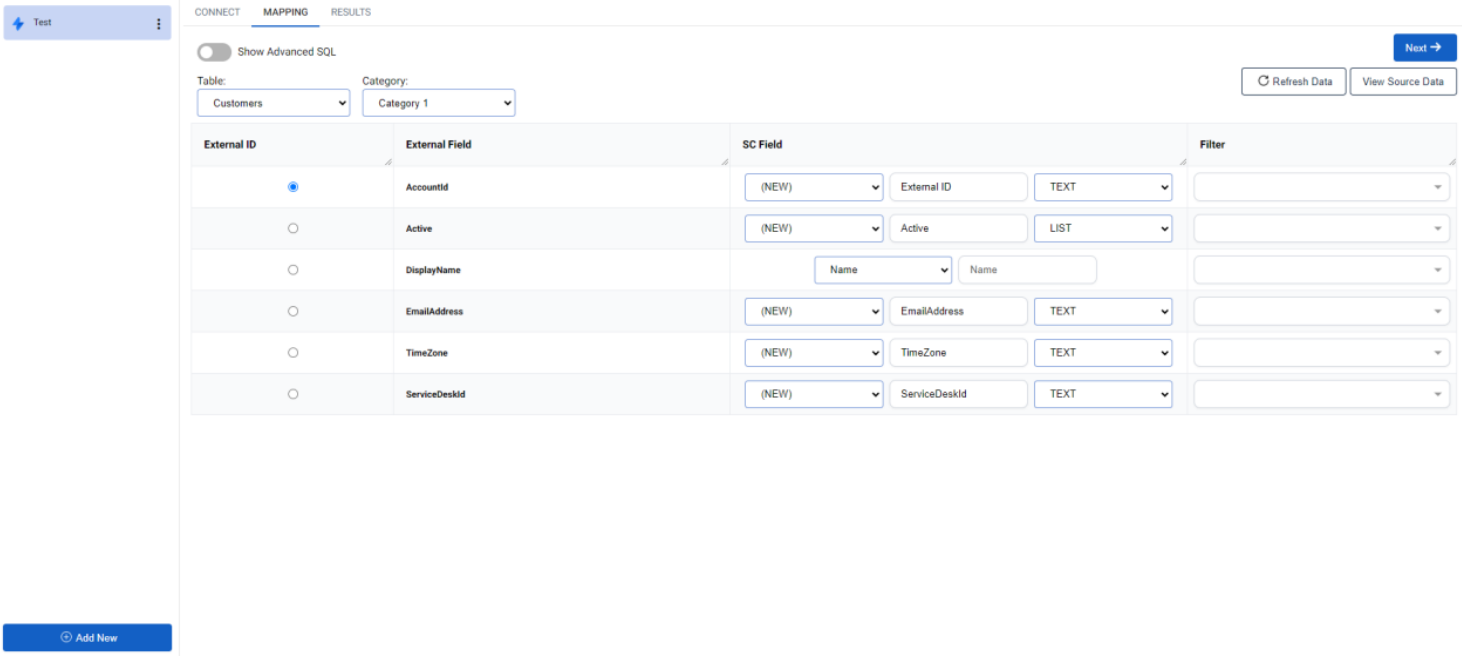Open the RESULTS tab
The height and width of the screenshot is (659, 1462).
tap(350, 12)
